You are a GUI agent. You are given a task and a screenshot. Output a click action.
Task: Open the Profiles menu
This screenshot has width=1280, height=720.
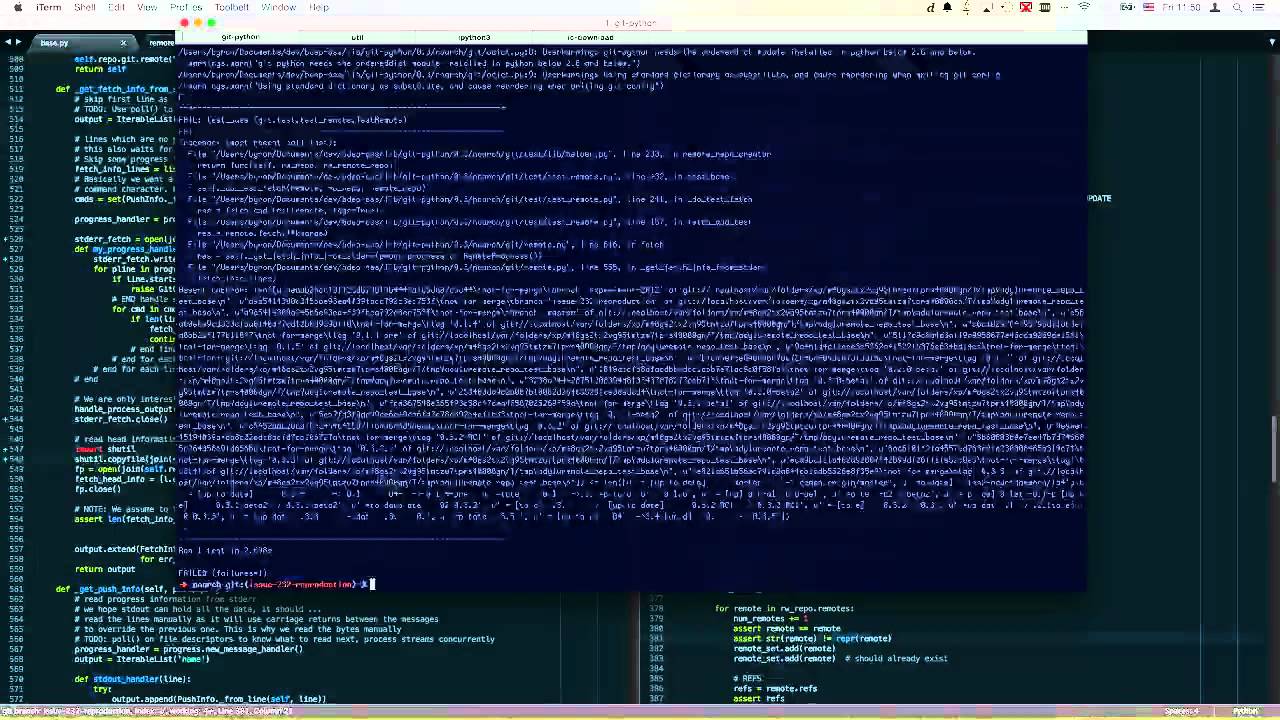[186, 7]
